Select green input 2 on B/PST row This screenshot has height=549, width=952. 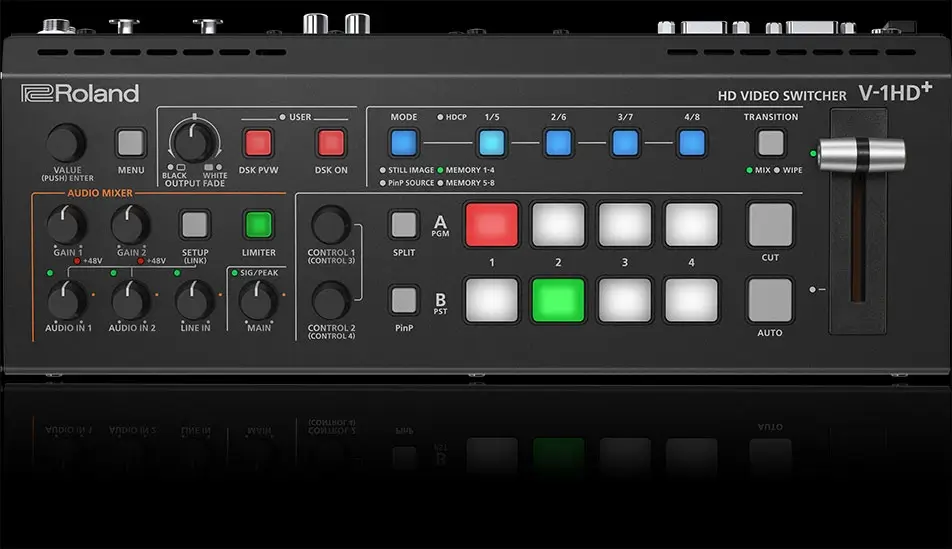click(558, 299)
